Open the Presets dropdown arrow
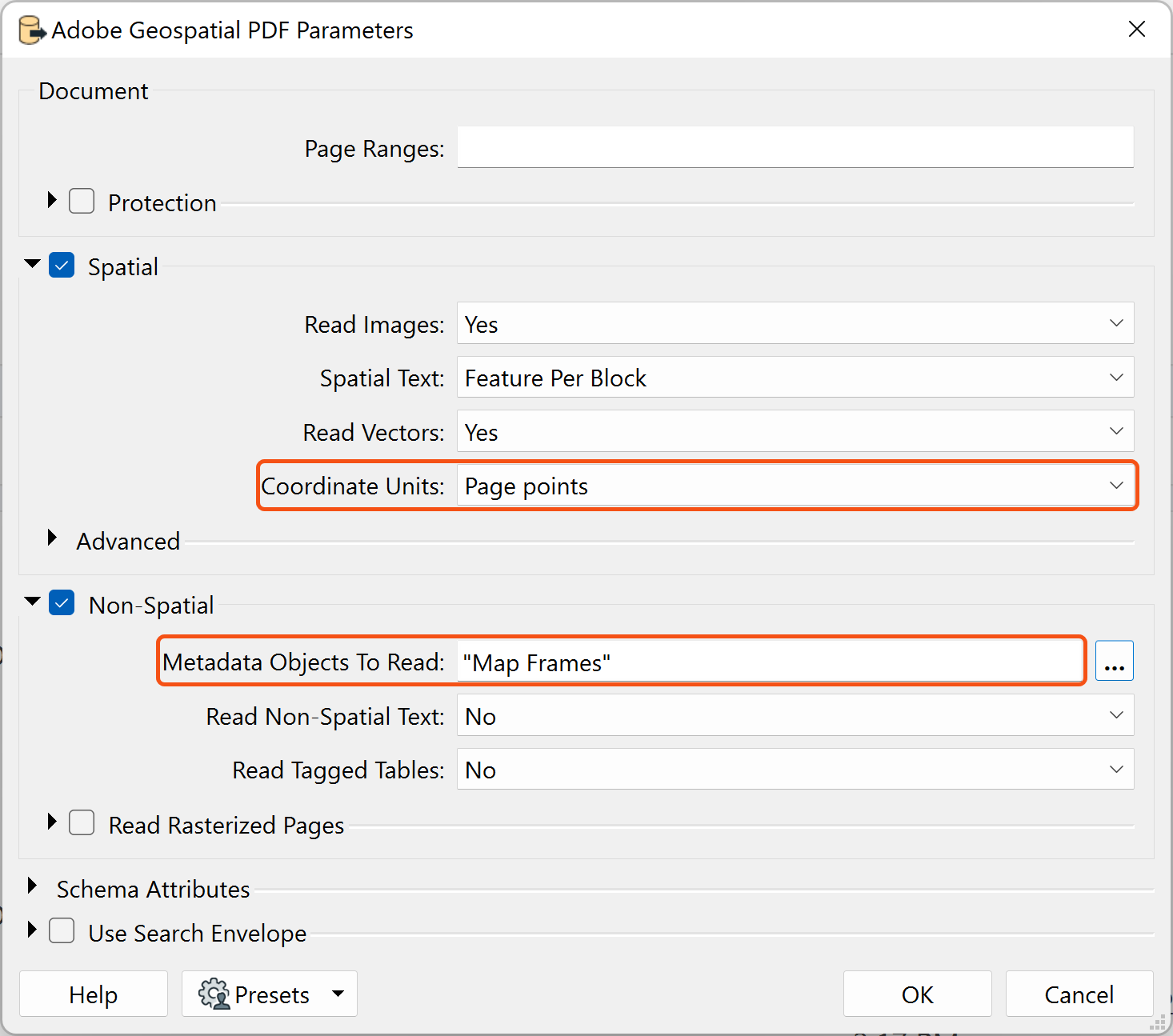 [338, 994]
